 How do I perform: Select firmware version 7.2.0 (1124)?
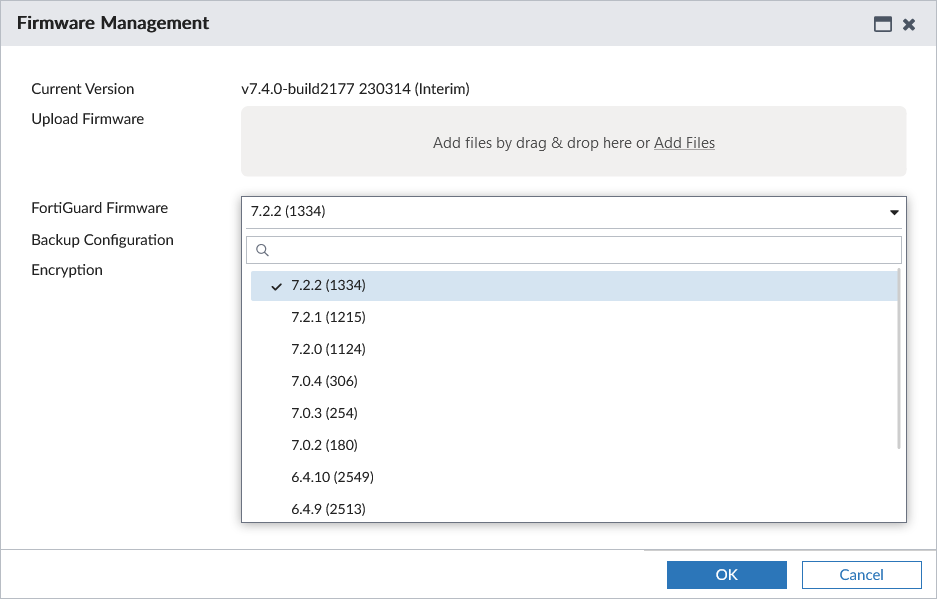[330, 348]
